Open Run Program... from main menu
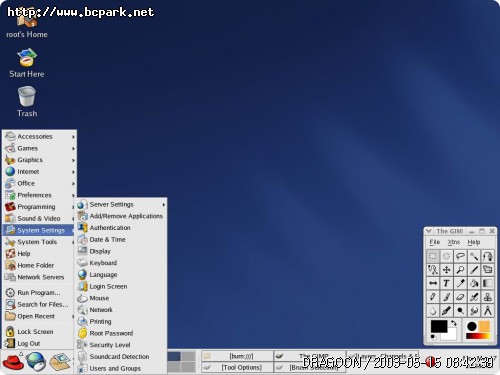Viewport: 500px width, 375px height. coord(39,293)
